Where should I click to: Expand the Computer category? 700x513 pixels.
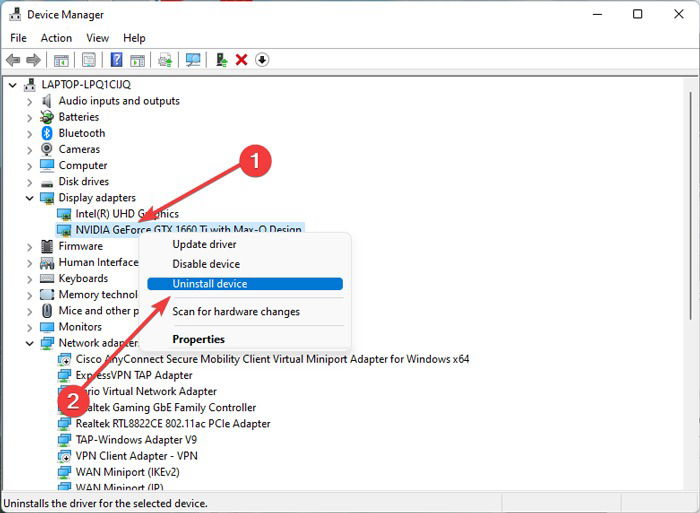(x=29, y=166)
